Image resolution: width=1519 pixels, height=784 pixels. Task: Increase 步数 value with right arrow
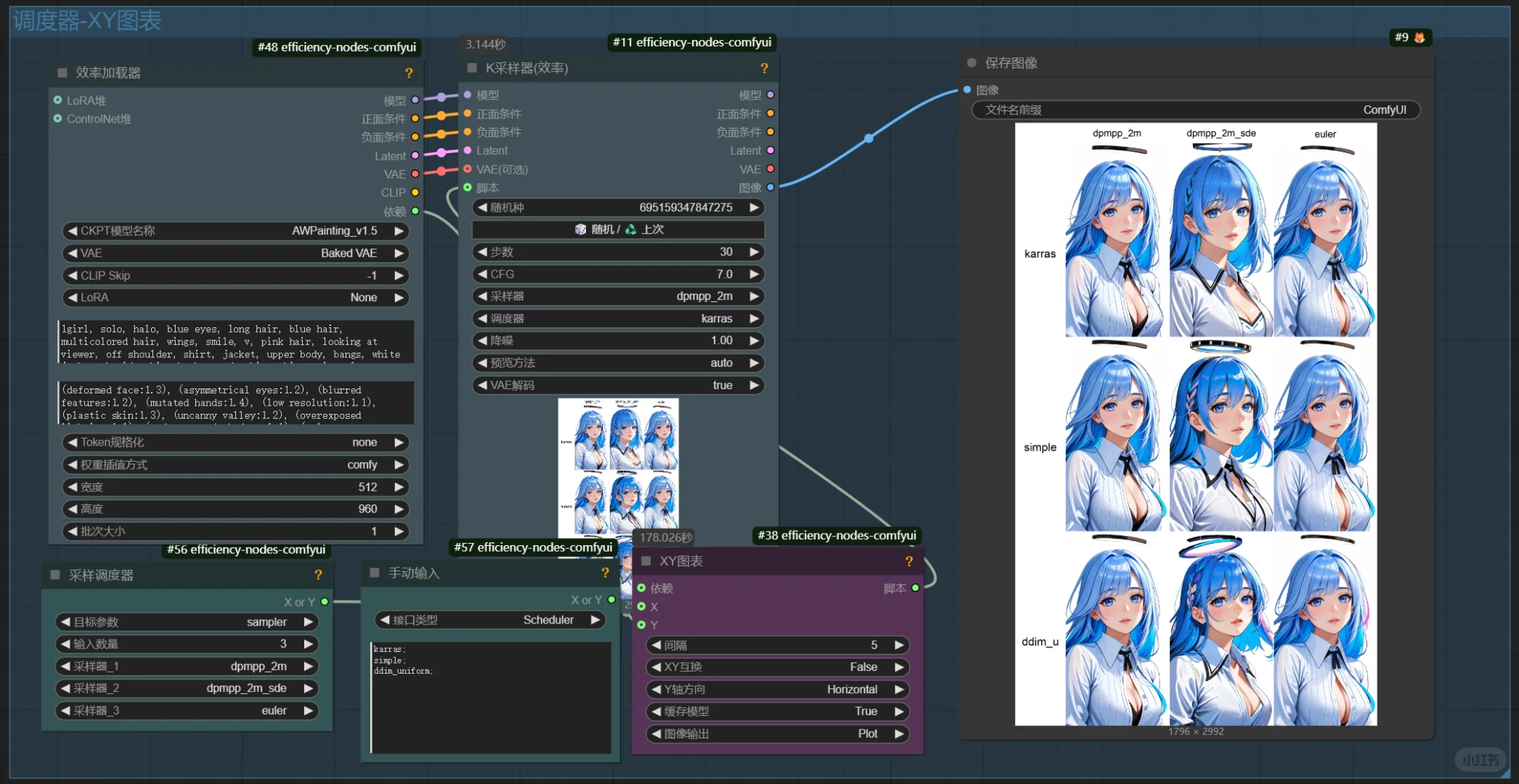point(754,252)
